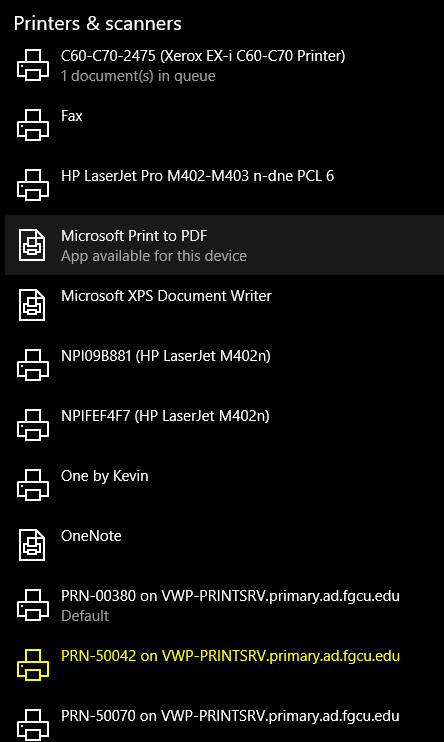The height and width of the screenshot is (742, 444).
Task: Select highlighted PRN-50042 on VWP-PRINTSRV
Action: [x=224, y=665]
